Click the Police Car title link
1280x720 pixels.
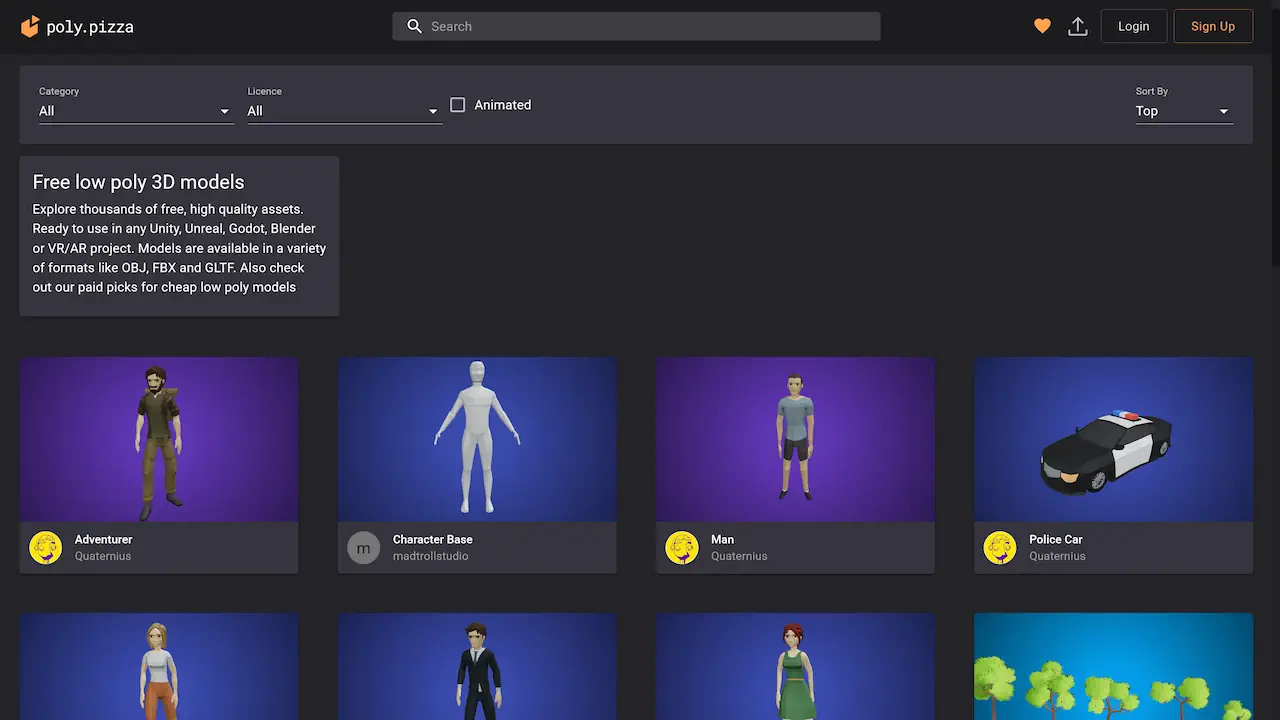pyautogui.click(x=1056, y=539)
